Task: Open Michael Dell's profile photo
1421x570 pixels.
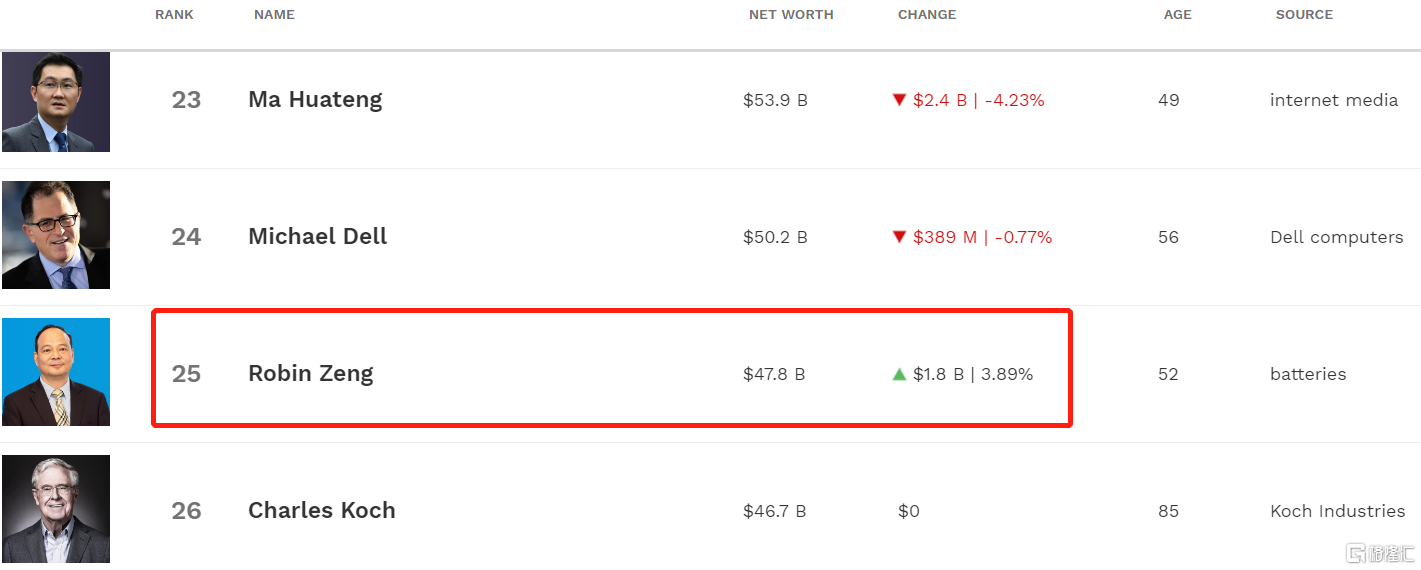Action: click(x=56, y=235)
